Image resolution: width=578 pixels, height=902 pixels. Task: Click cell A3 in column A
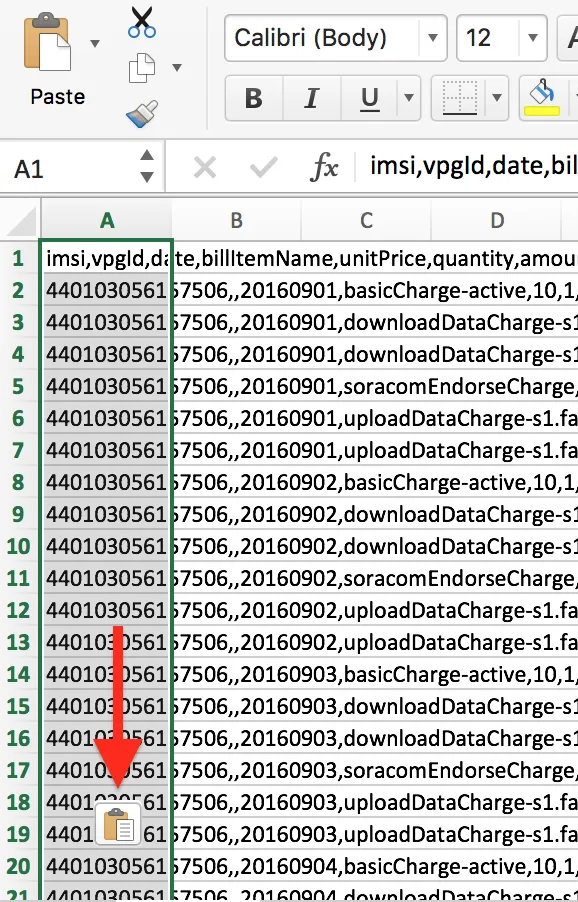tap(106, 322)
